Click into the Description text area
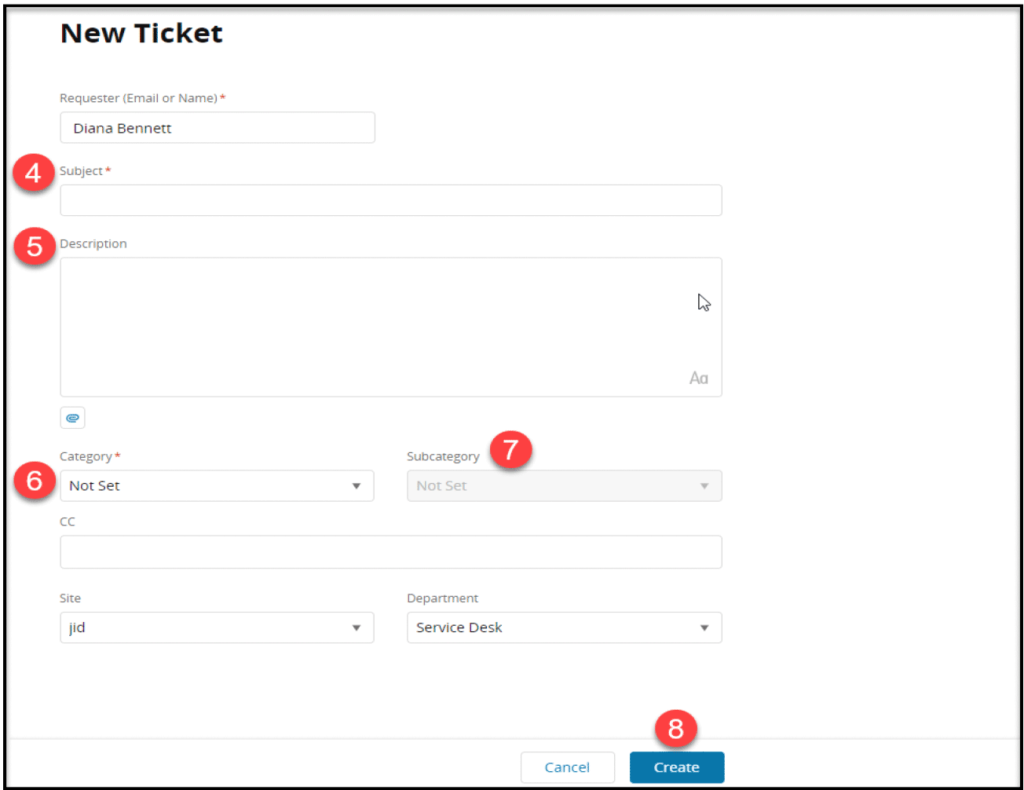 pos(391,327)
